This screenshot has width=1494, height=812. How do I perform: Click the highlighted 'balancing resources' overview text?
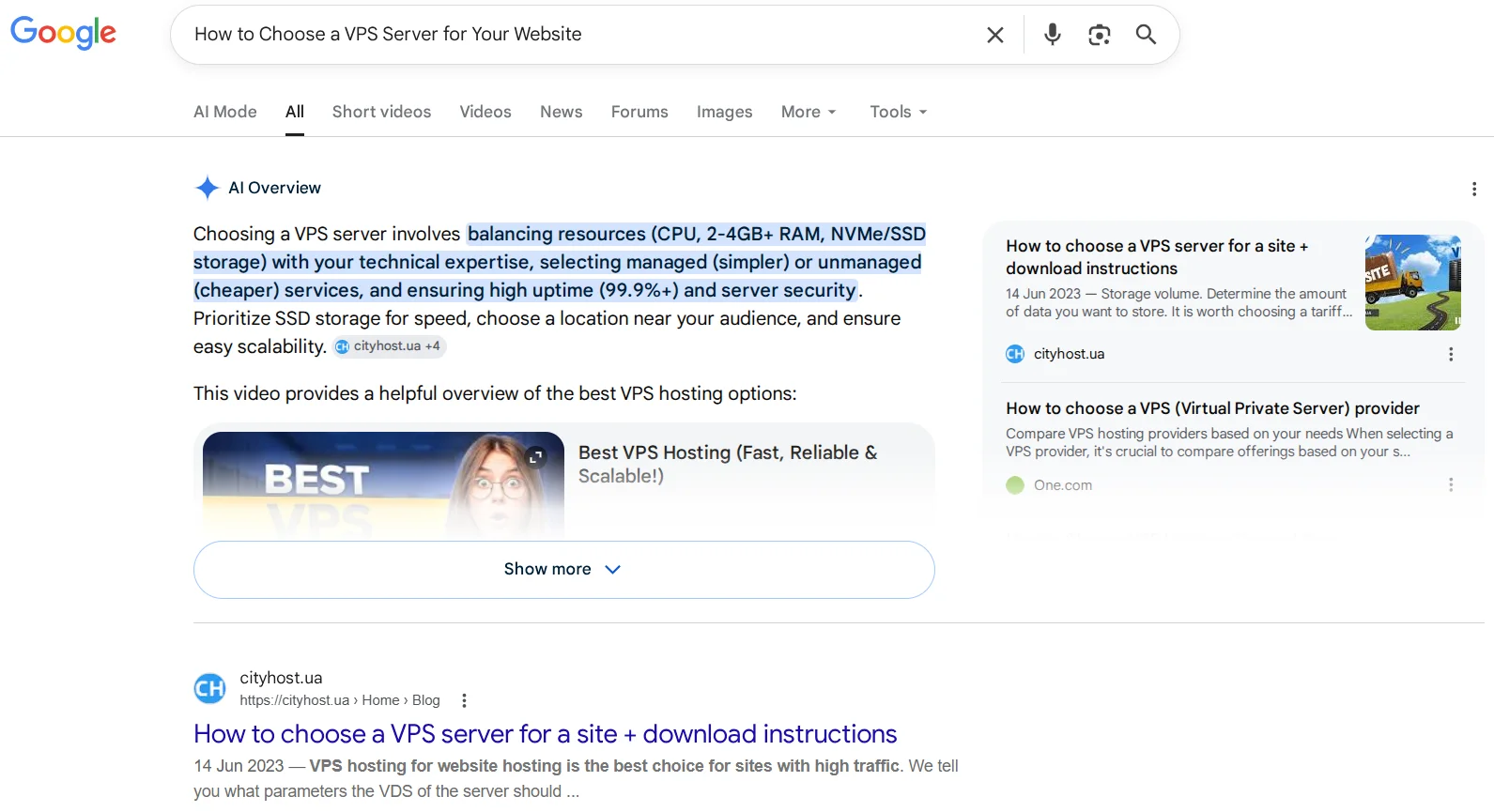[560, 262]
